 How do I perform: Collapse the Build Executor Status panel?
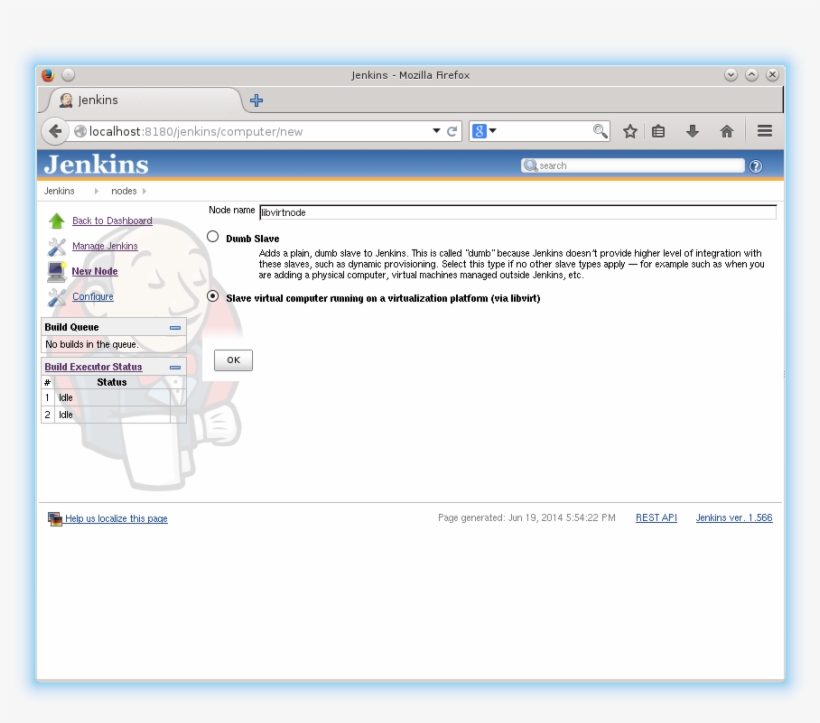pyautogui.click(x=175, y=368)
